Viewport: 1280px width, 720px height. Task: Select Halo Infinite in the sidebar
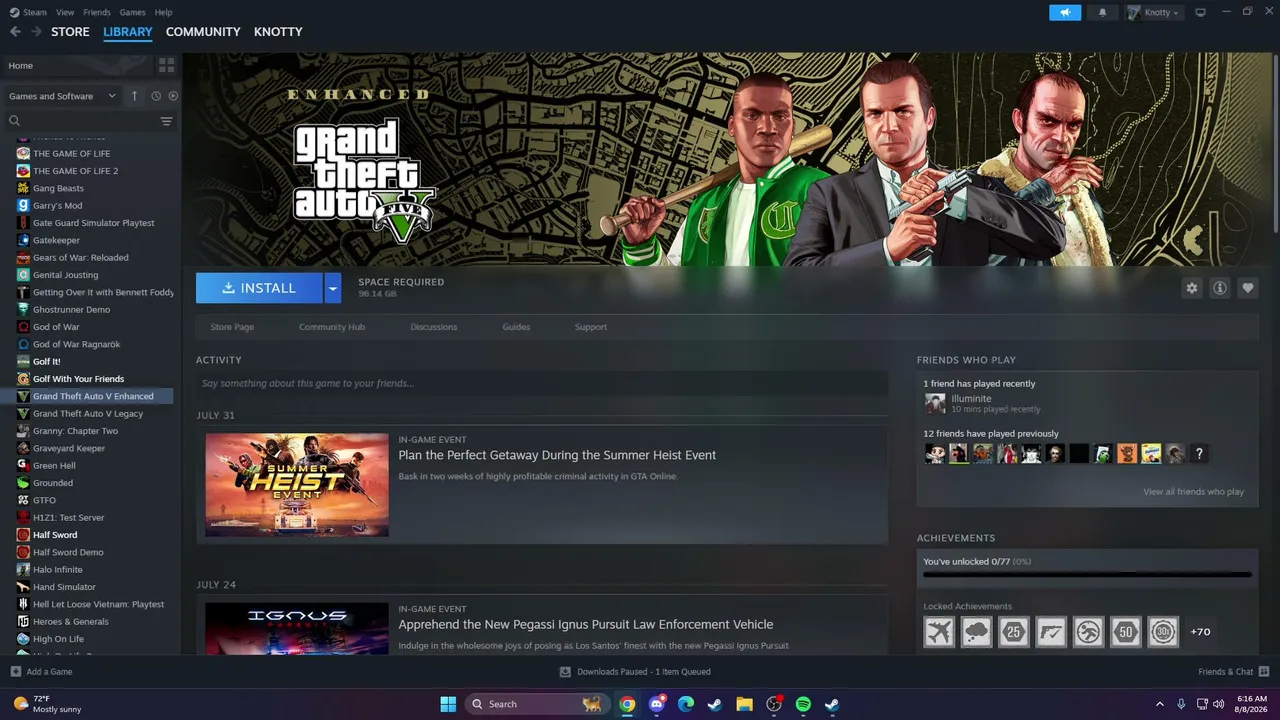[58, 570]
